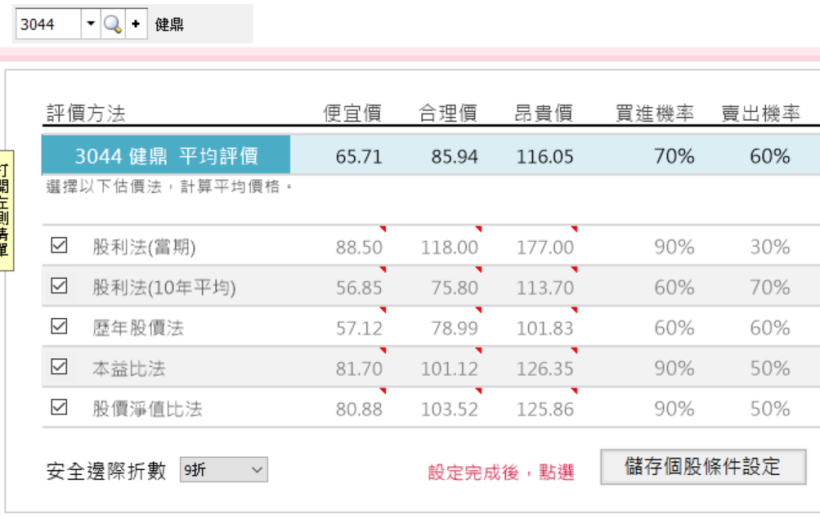The image size is (820, 524).
Task: Click cheap price 81.70 in 本益比法 row
Action: (x=359, y=368)
